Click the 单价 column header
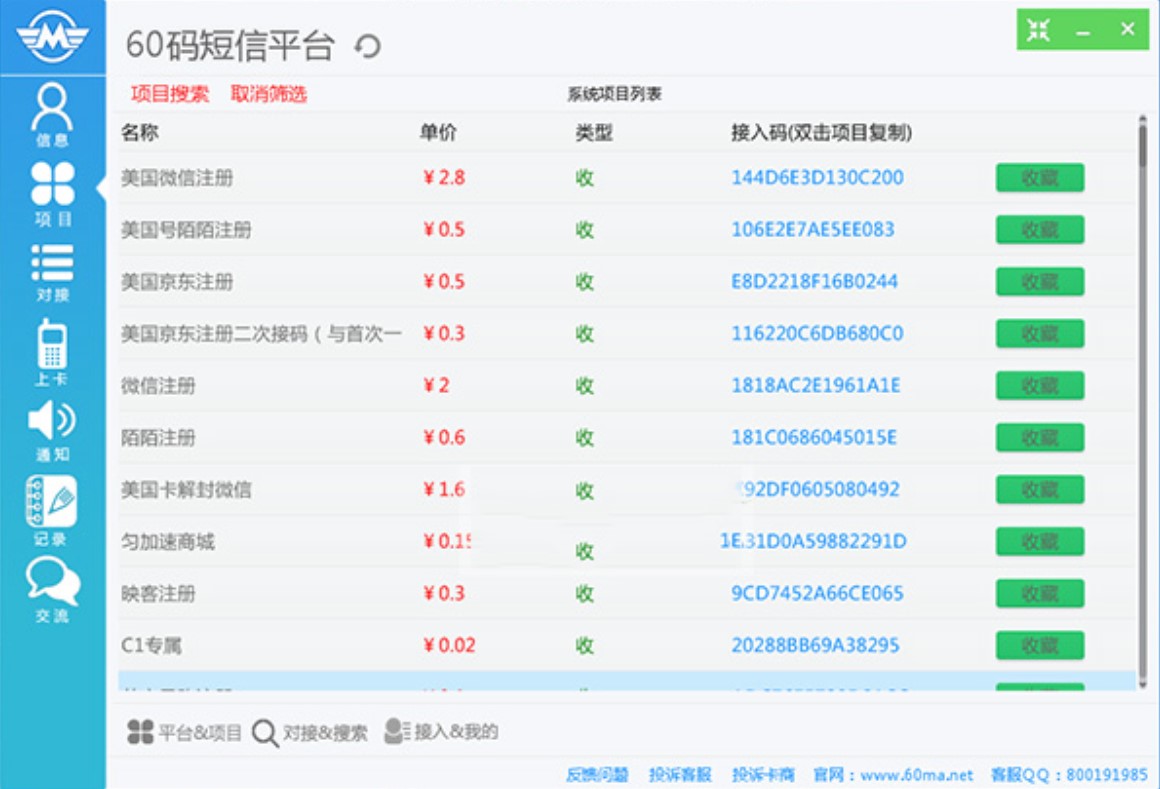 point(438,132)
